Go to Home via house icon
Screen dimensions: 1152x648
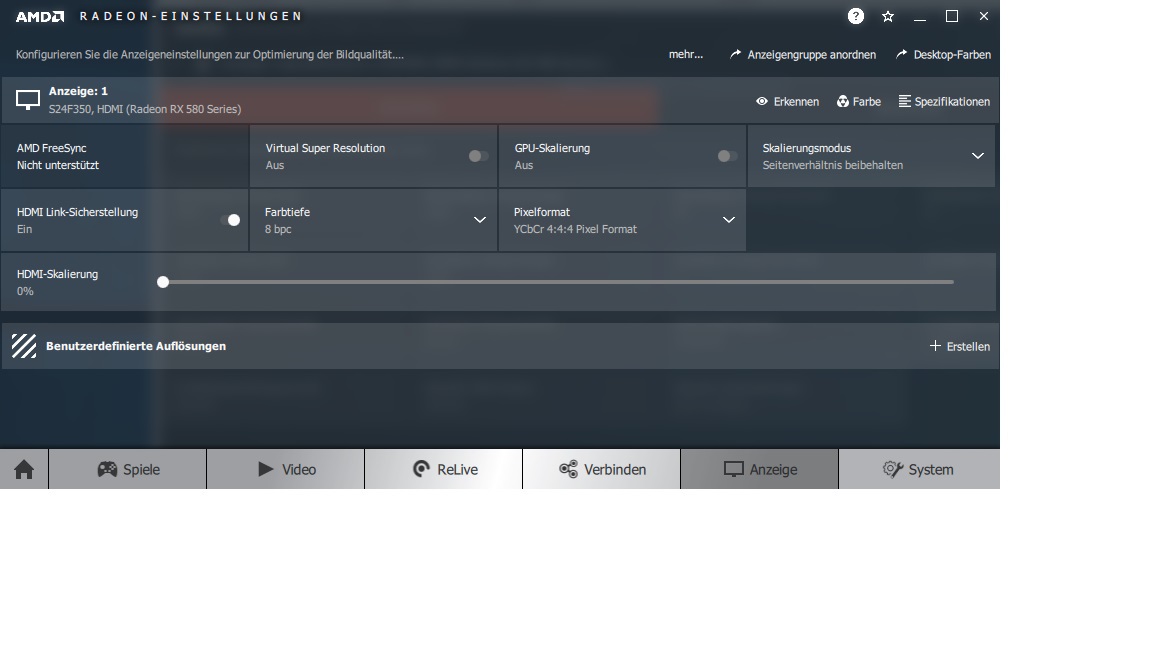24,469
